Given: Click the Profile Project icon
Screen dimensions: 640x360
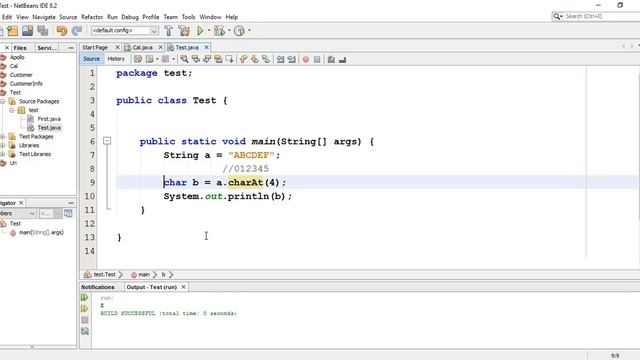Looking at the screenshot, I should (x=239, y=31).
